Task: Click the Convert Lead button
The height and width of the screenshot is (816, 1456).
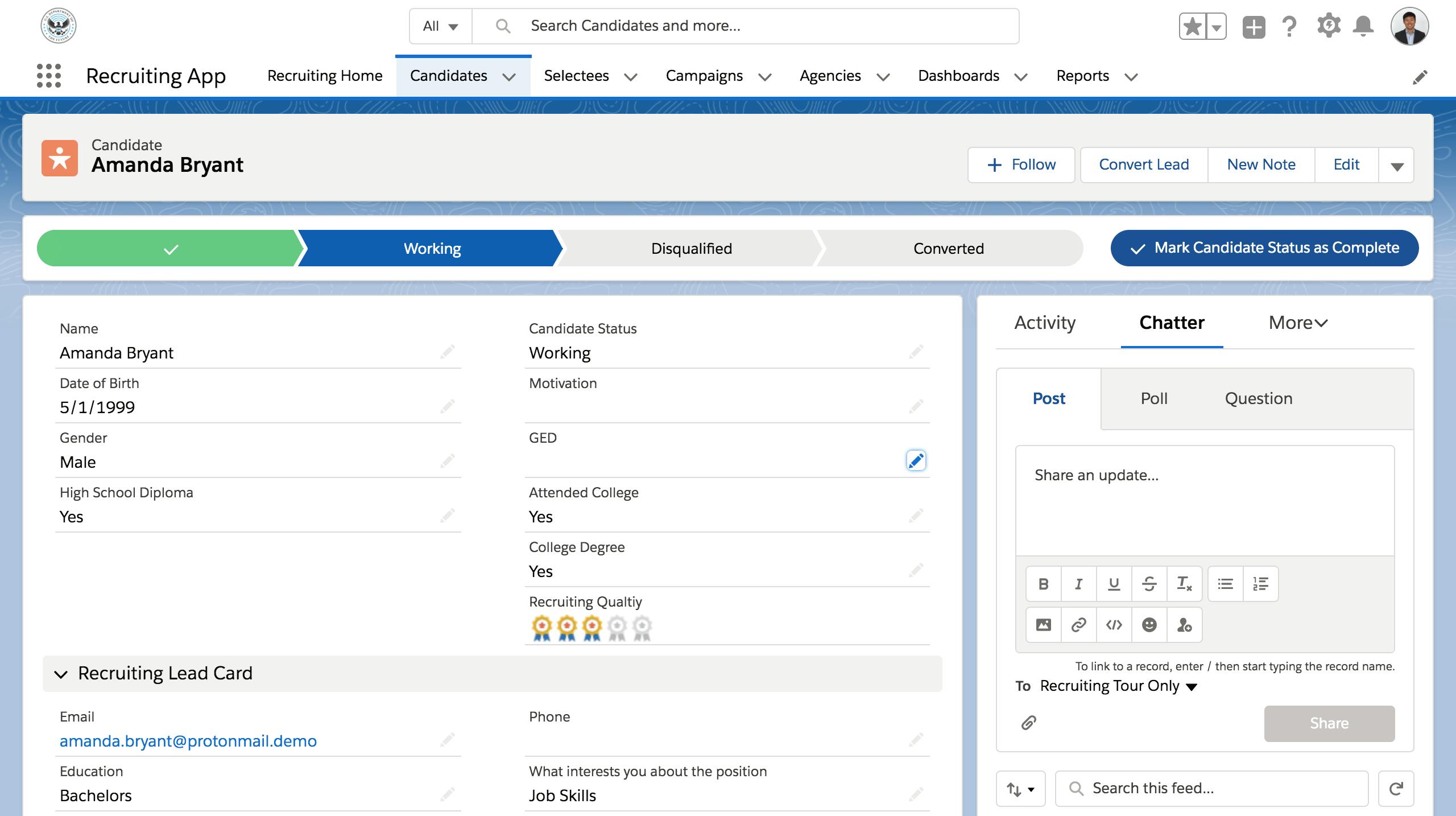Action: (x=1143, y=163)
